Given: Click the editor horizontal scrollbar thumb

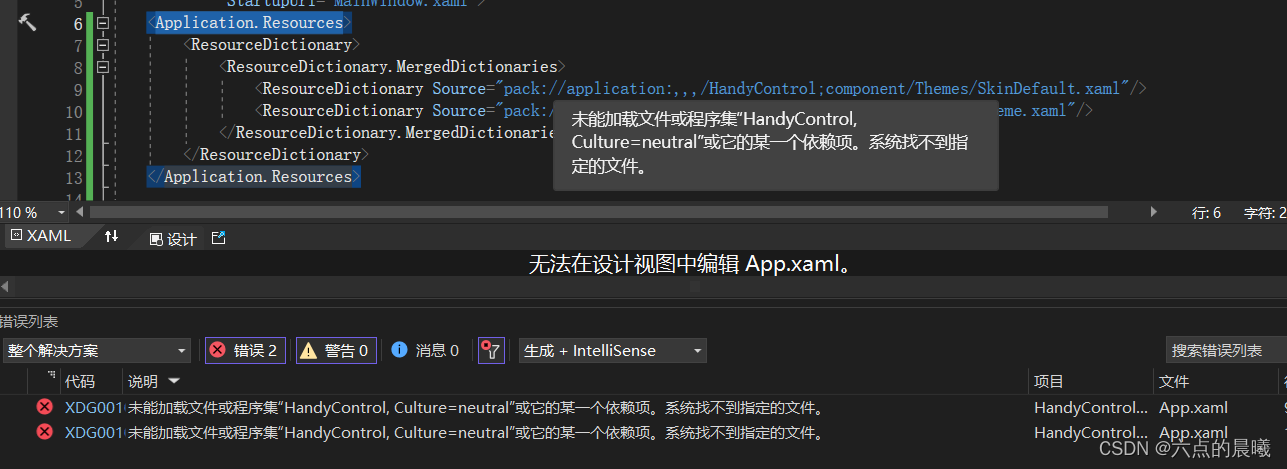Looking at the screenshot, I should point(599,212).
